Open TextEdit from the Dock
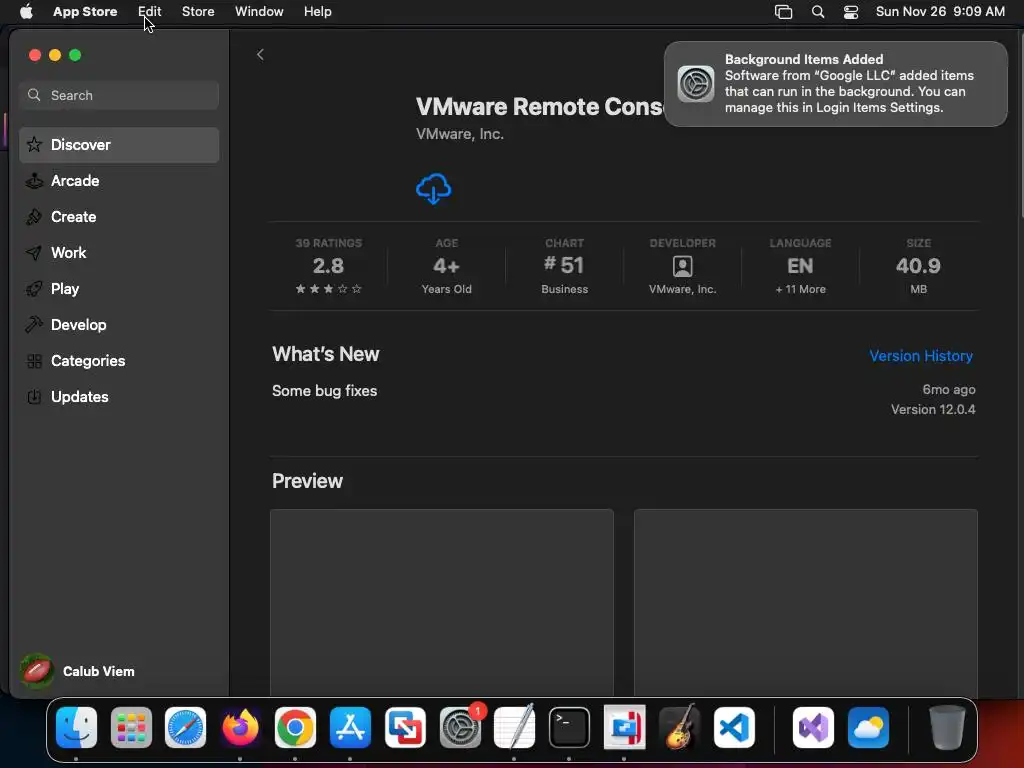Viewport: 1024px width, 768px height. coord(515,728)
